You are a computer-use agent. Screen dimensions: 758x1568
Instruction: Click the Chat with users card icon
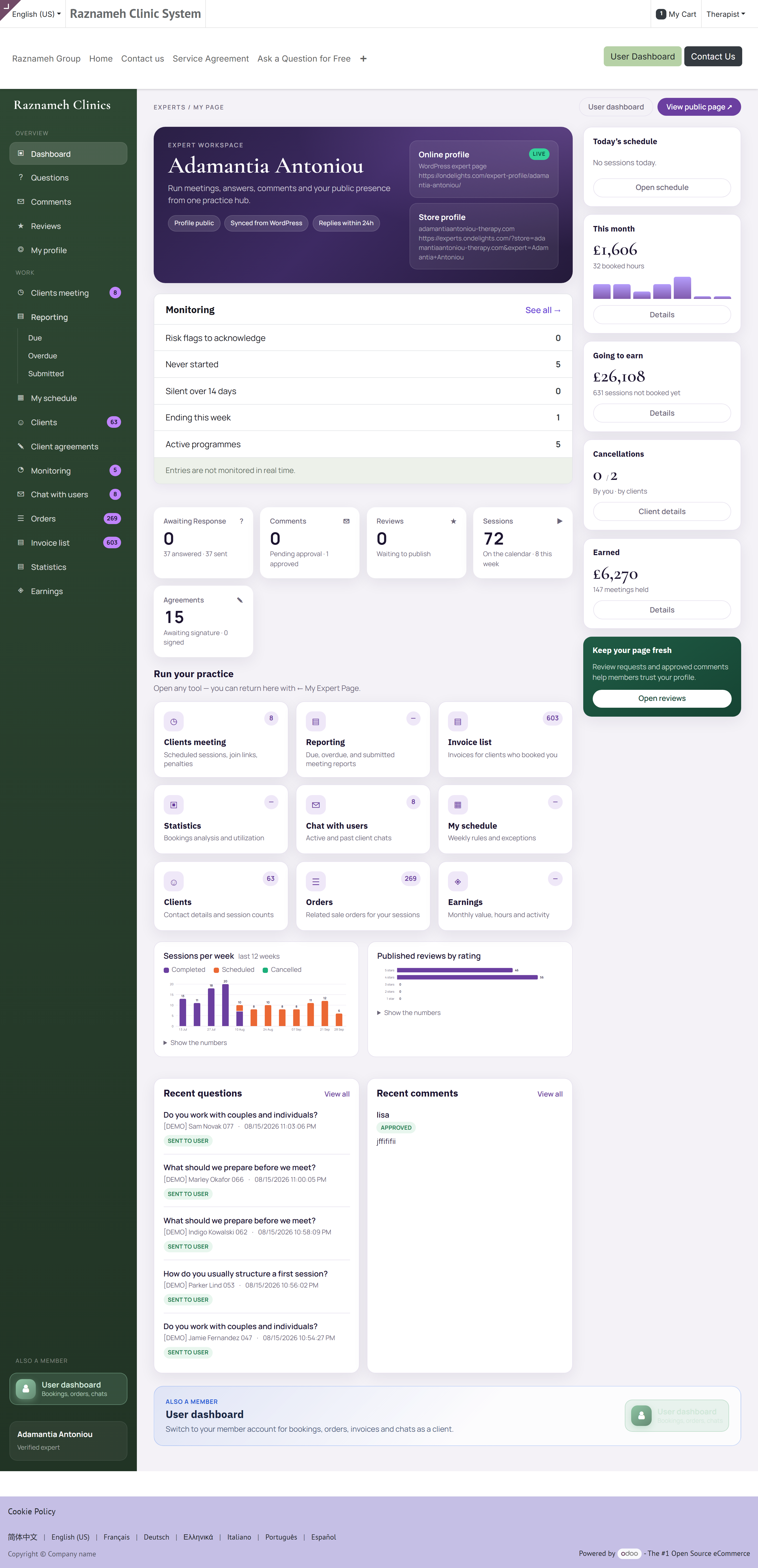click(315, 805)
